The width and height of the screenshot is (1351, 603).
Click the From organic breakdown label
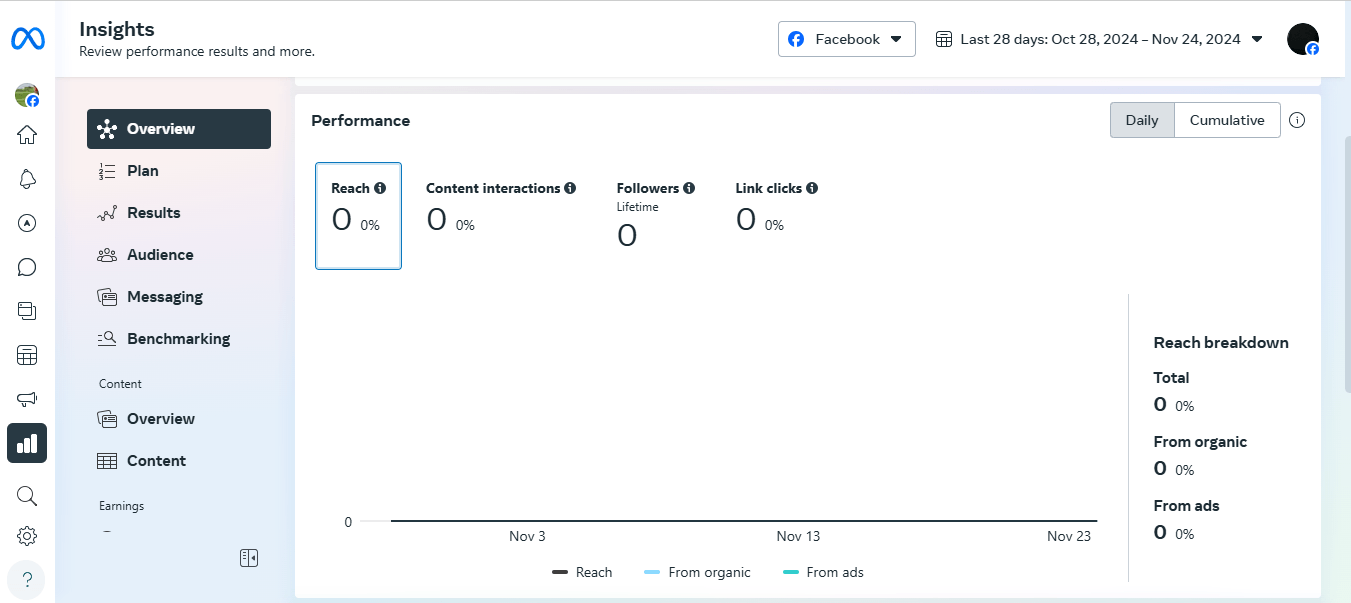coord(1200,442)
